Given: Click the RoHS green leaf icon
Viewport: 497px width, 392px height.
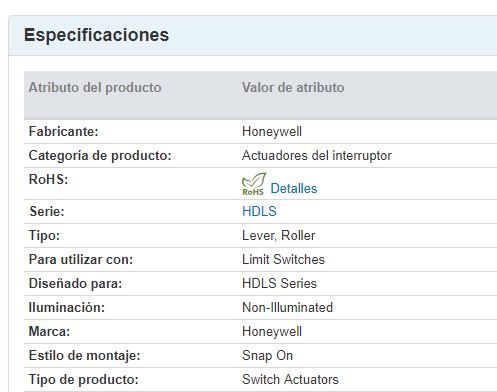Looking at the screenshot, I should 254,184.
